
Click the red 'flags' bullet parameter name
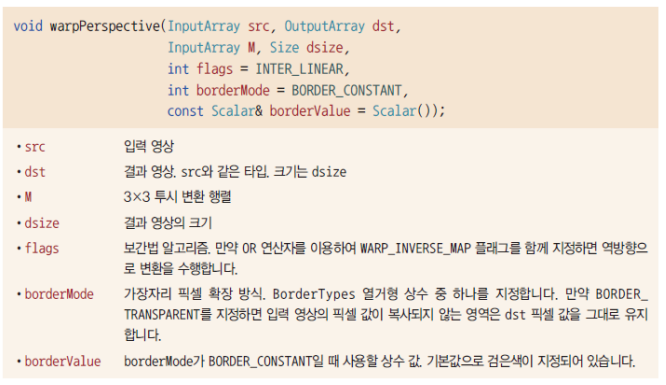point(42,248)
